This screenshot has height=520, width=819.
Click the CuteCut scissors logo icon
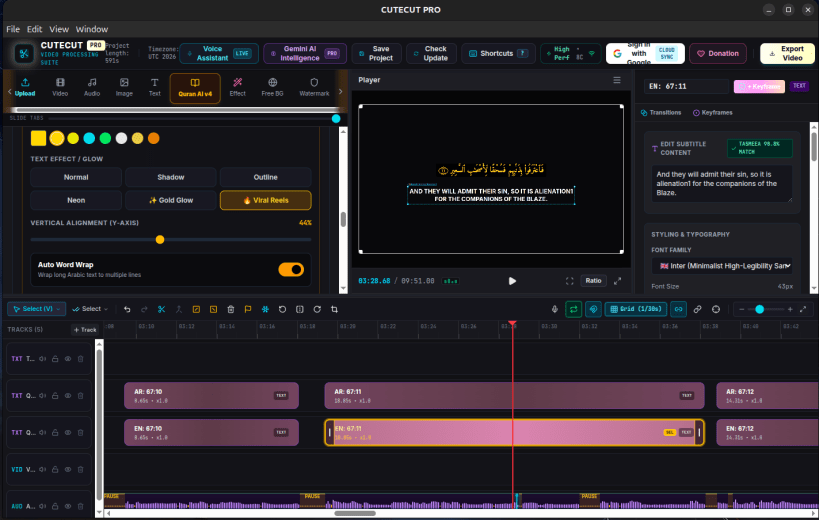click(24, 53)
